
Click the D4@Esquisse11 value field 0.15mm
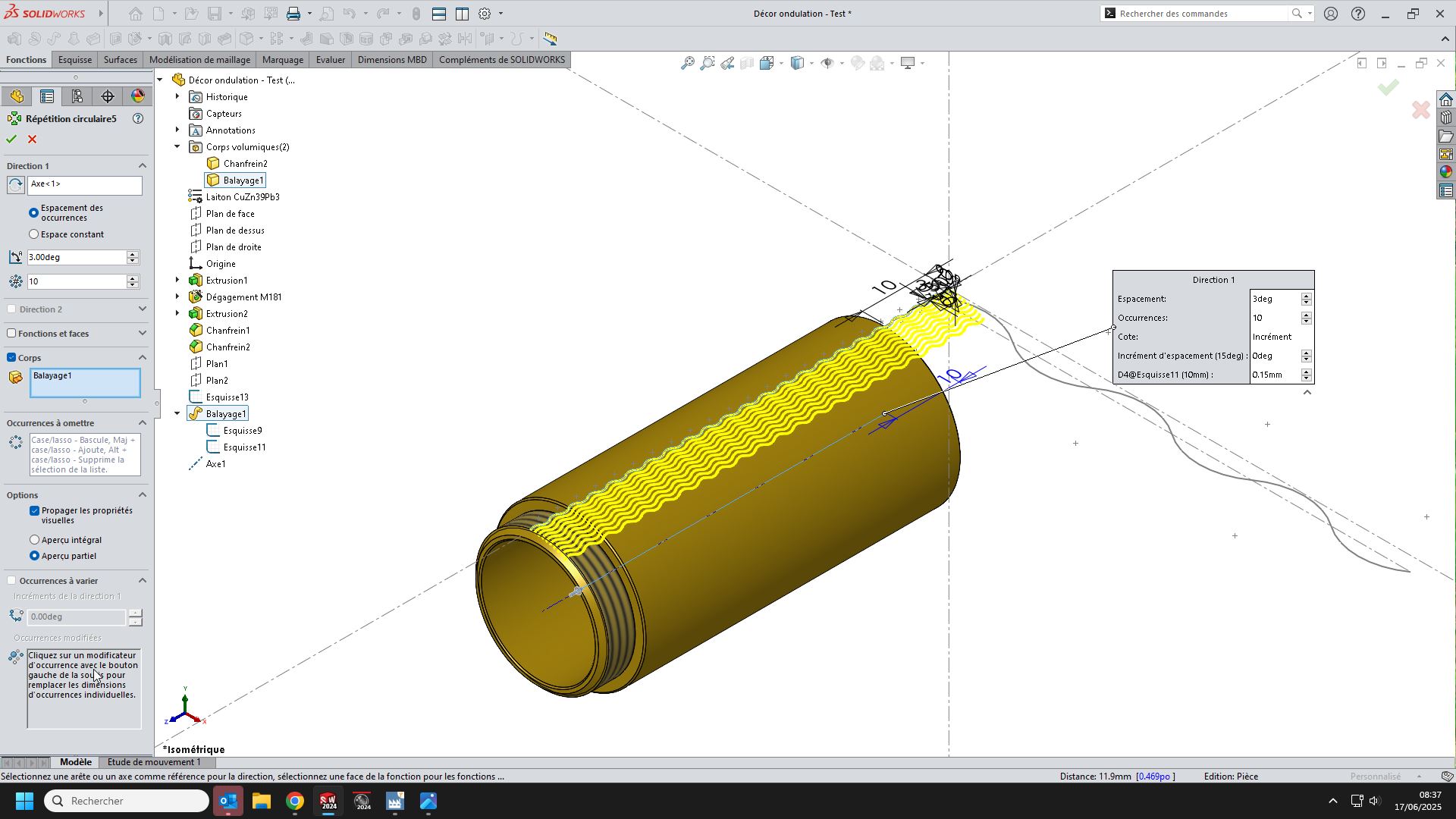click(1275, 375)
